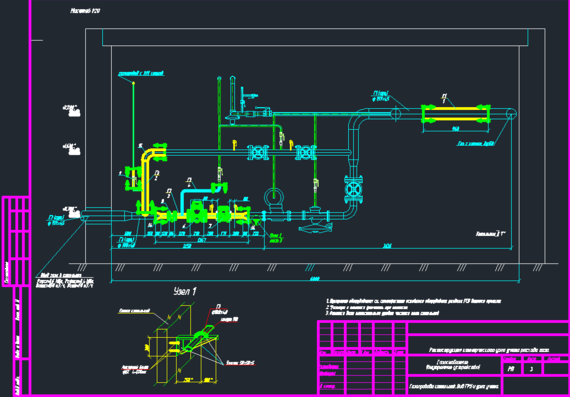
Task: Click the green vertical vent pipe with yellow top
Action: coord(133,124)
